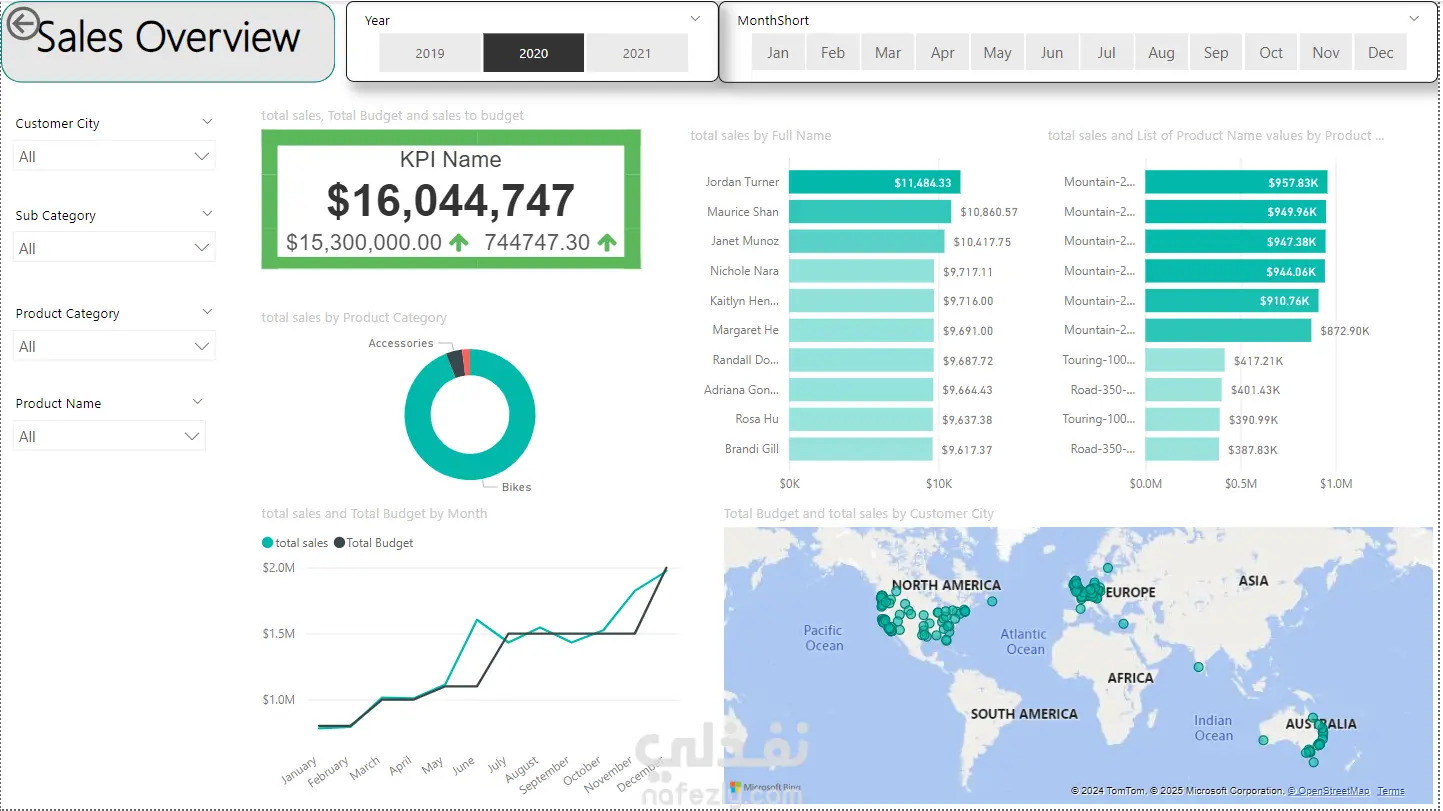1443x811 pixels.
Task: Open the Customer City dropdown
Action: click(x=114, y=157)
